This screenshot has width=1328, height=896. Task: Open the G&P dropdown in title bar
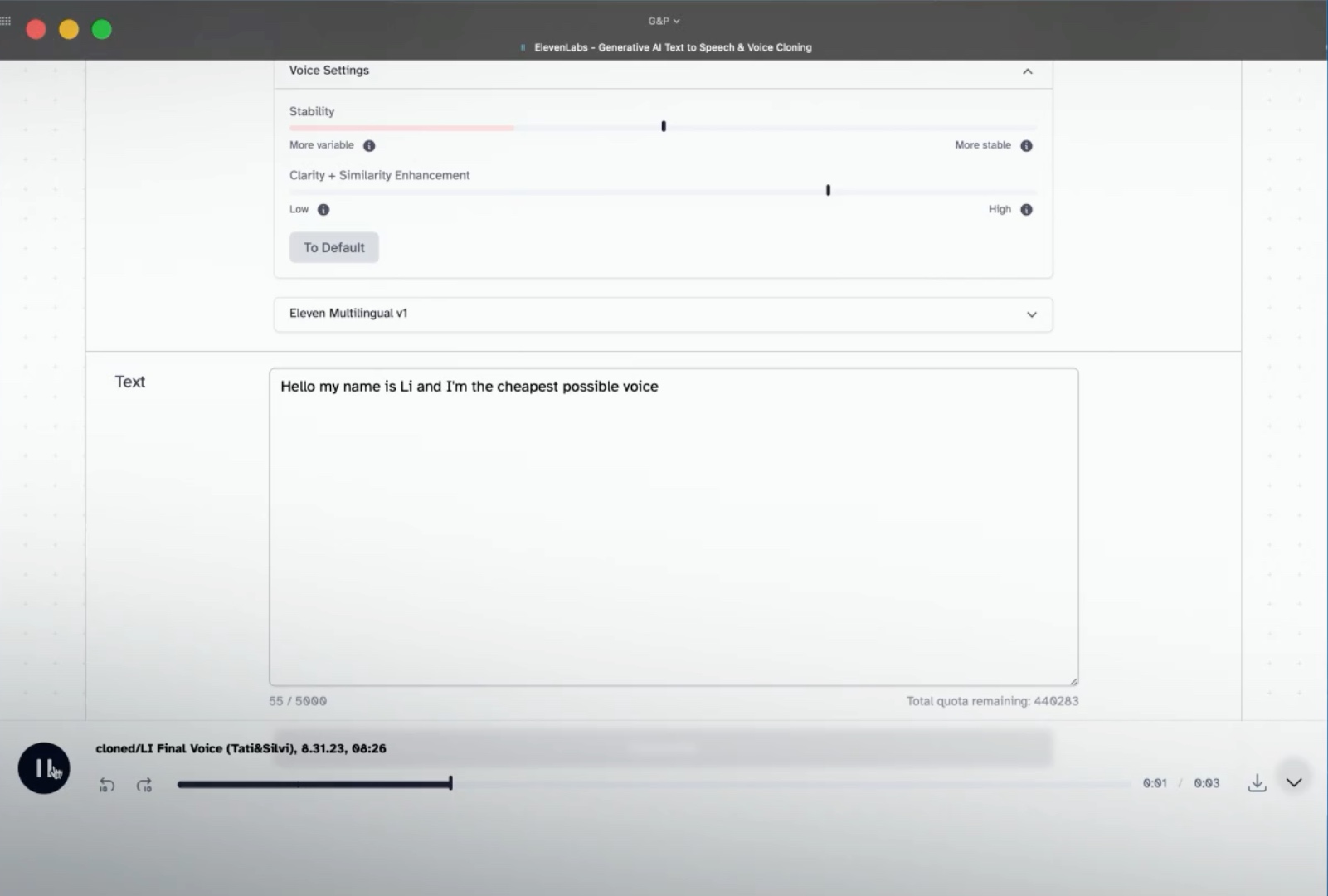pyautogui.click(x=664, y=21)
